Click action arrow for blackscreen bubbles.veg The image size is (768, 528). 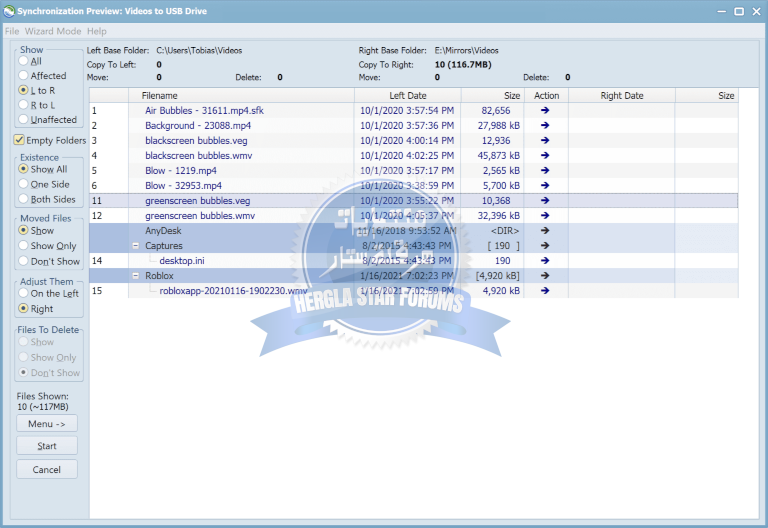click(545, 141)
